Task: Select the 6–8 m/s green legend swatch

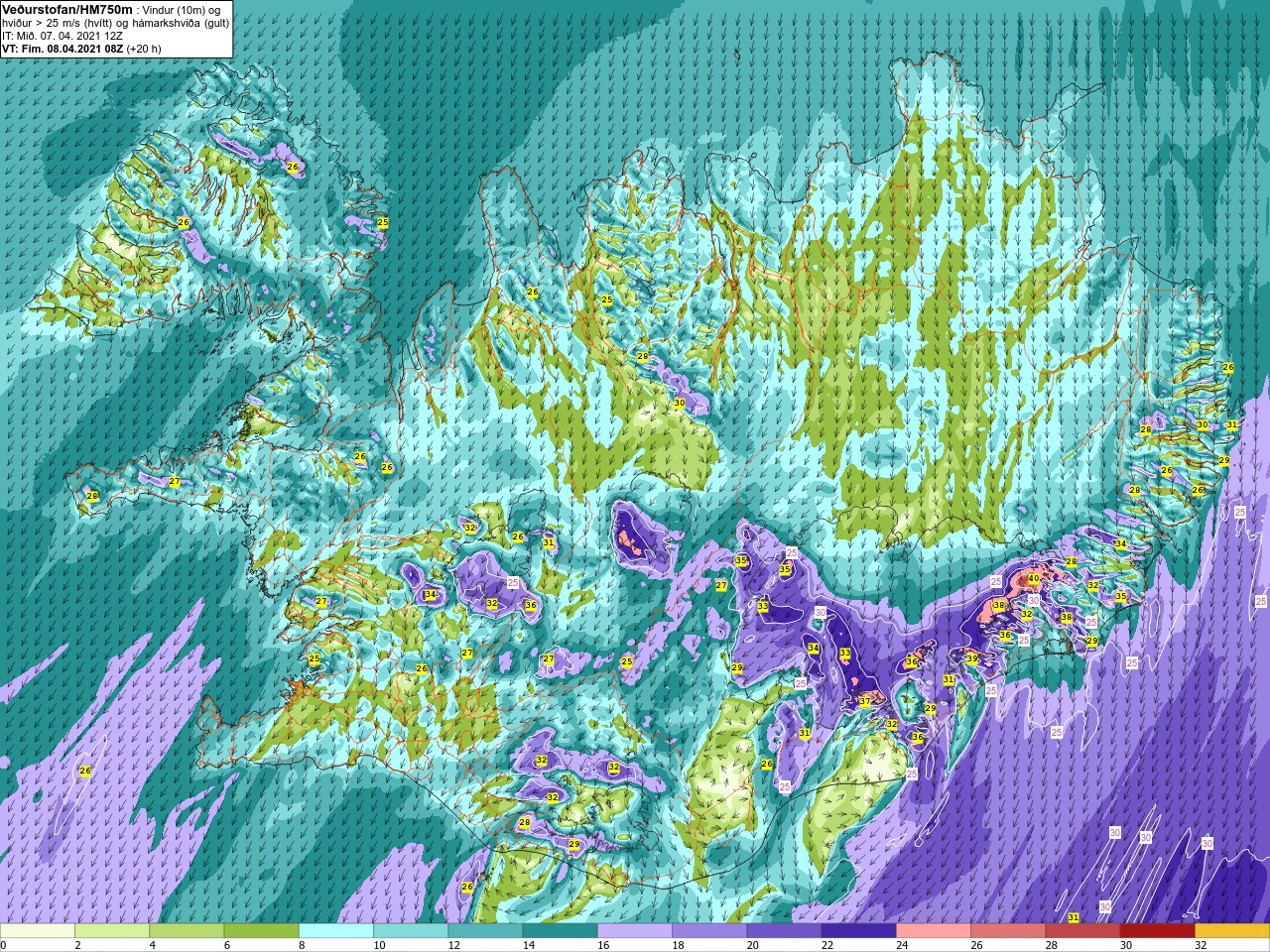Action: (261, 931)
